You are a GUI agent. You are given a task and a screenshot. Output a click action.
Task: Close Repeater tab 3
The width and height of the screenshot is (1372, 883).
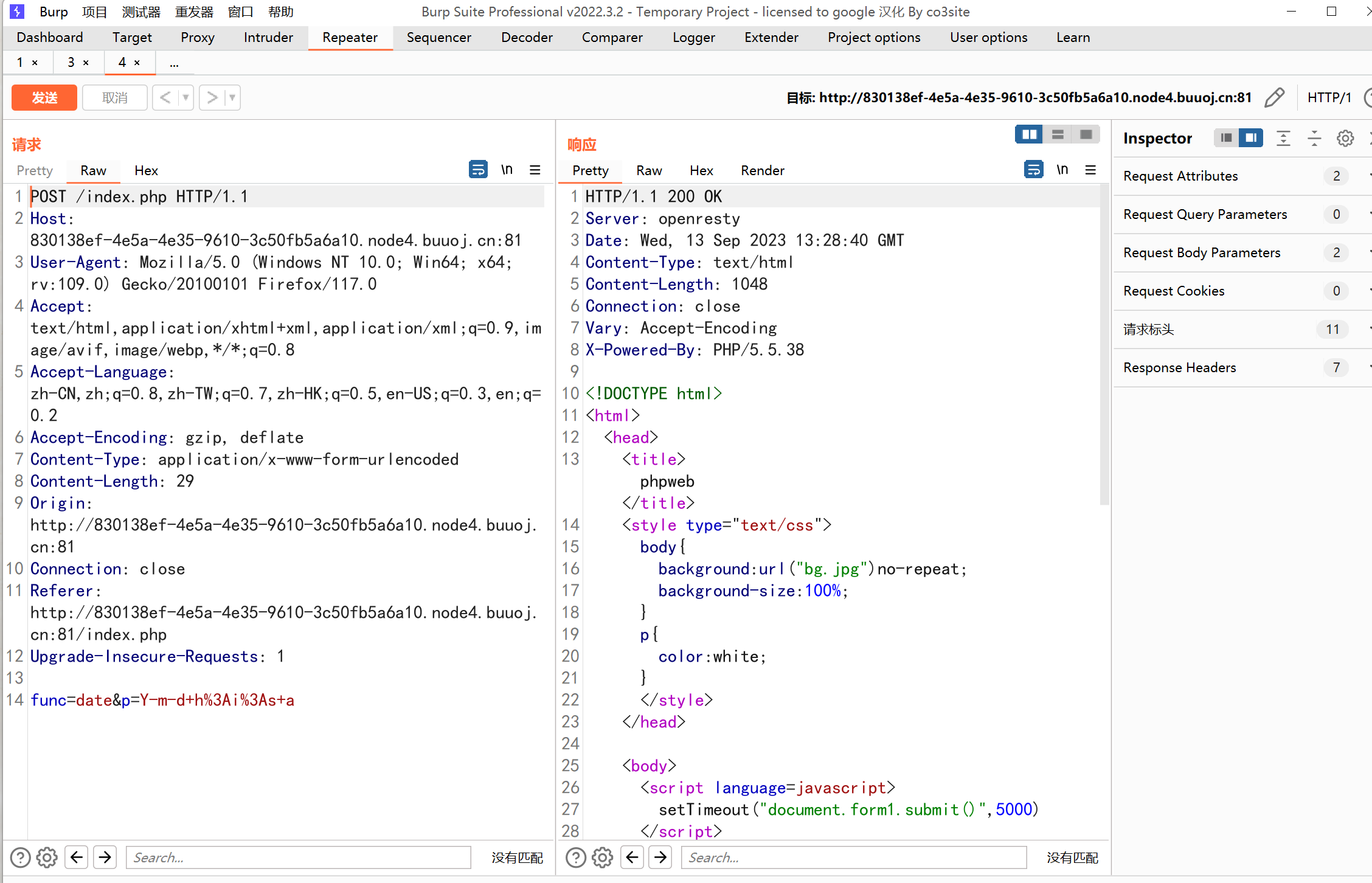(86, 63)
